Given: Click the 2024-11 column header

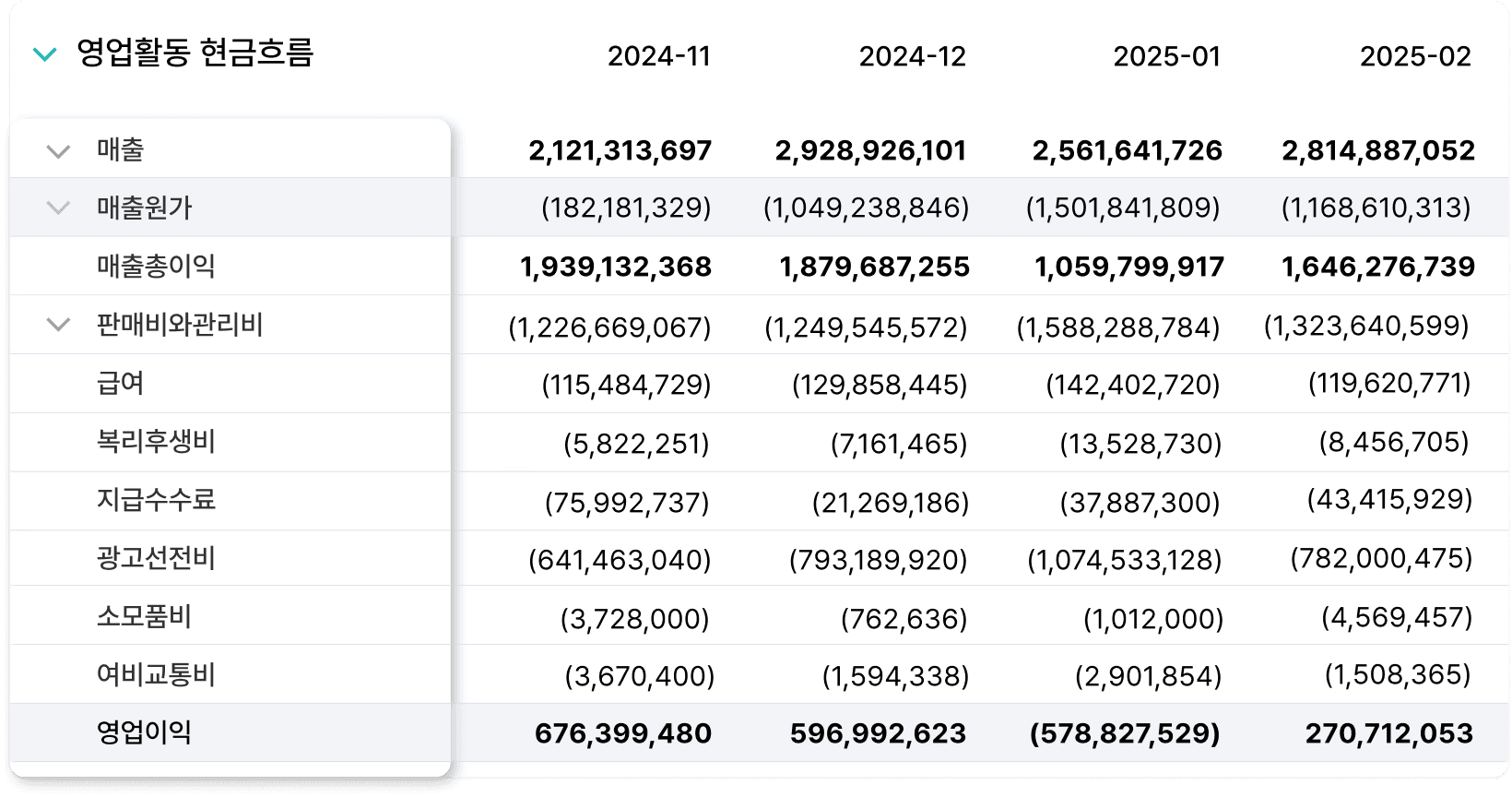Looking at the screenshot, I should pos(659,56).
